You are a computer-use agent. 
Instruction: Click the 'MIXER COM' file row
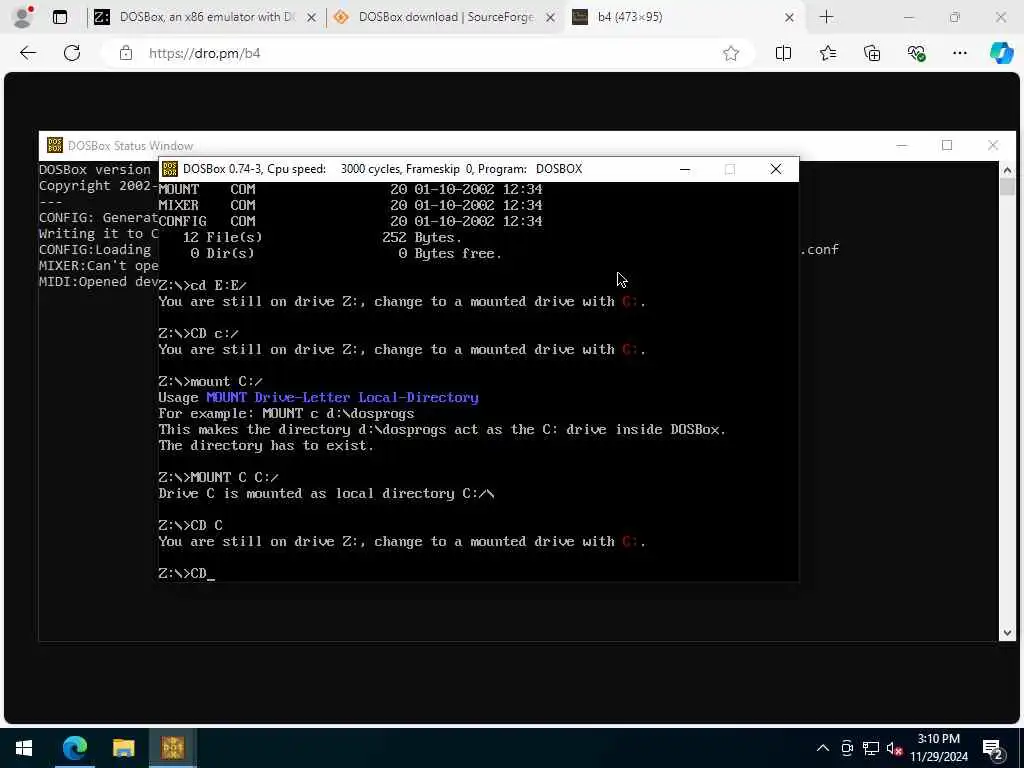pyautogui.click(x=350, y=205)
